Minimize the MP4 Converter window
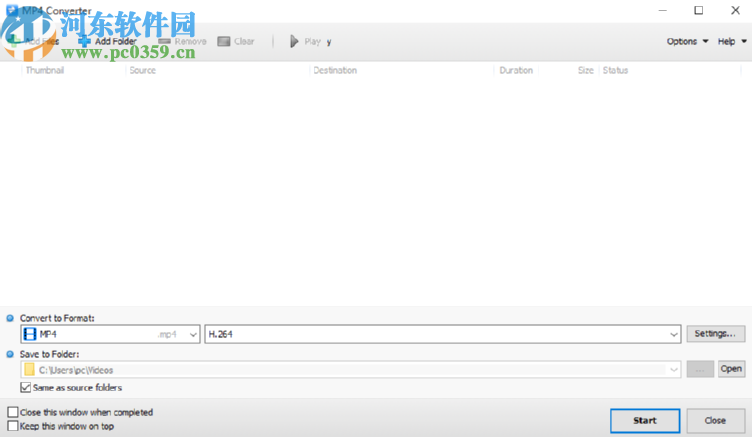The height and width of the screenshot is (437, 752). 663,10
